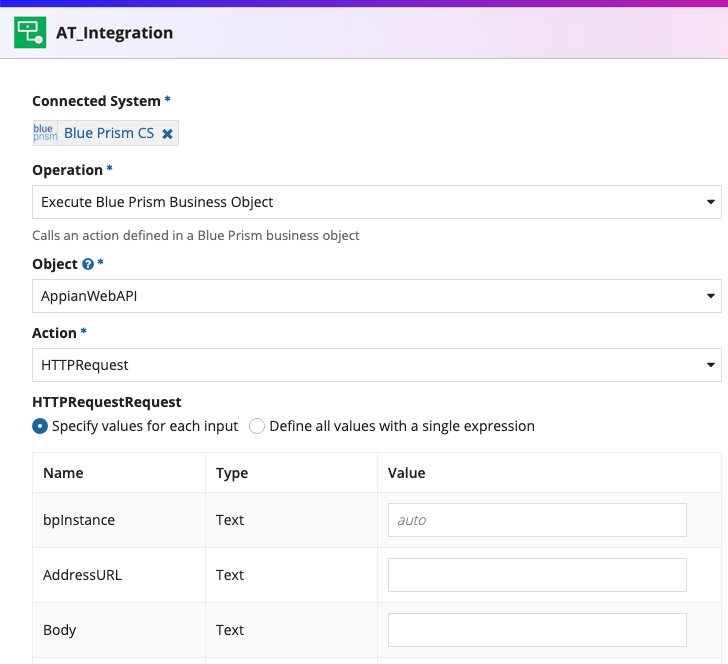Viewport: 728px width, 664px height.
Task: Click the Text type cell for AddressURL
Action: [291, 575]
